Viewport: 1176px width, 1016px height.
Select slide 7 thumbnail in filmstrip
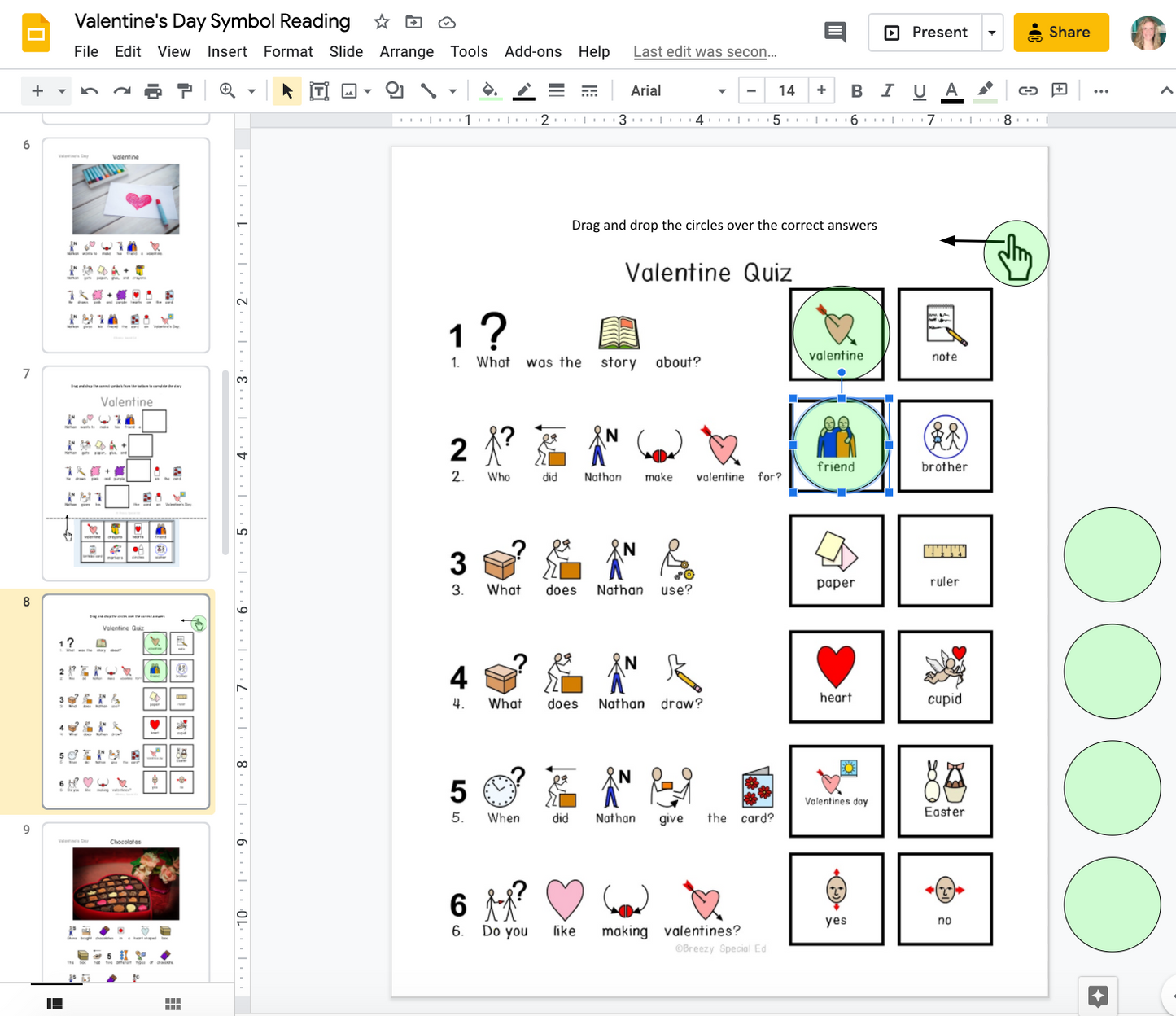(x=126, y=472)
